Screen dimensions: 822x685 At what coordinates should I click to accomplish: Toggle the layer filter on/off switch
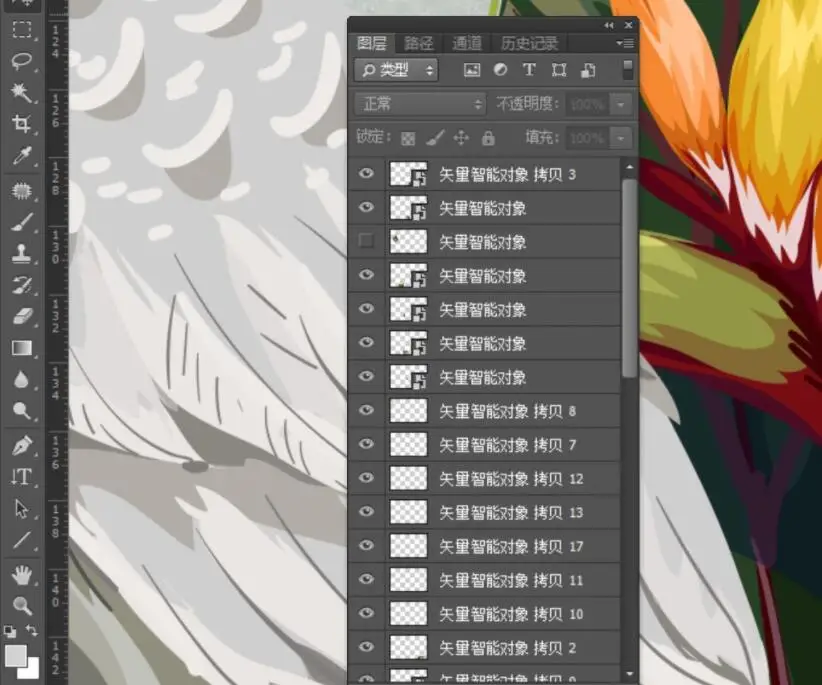tap(627, 70)
